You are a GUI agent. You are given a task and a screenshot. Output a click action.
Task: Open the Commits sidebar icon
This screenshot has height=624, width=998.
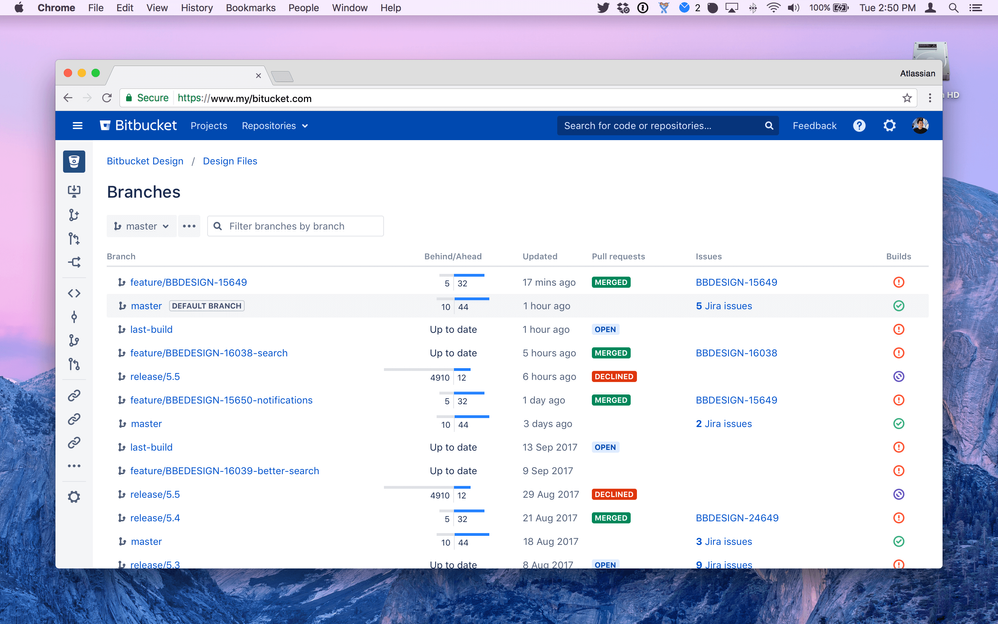(x=74, y=317)
